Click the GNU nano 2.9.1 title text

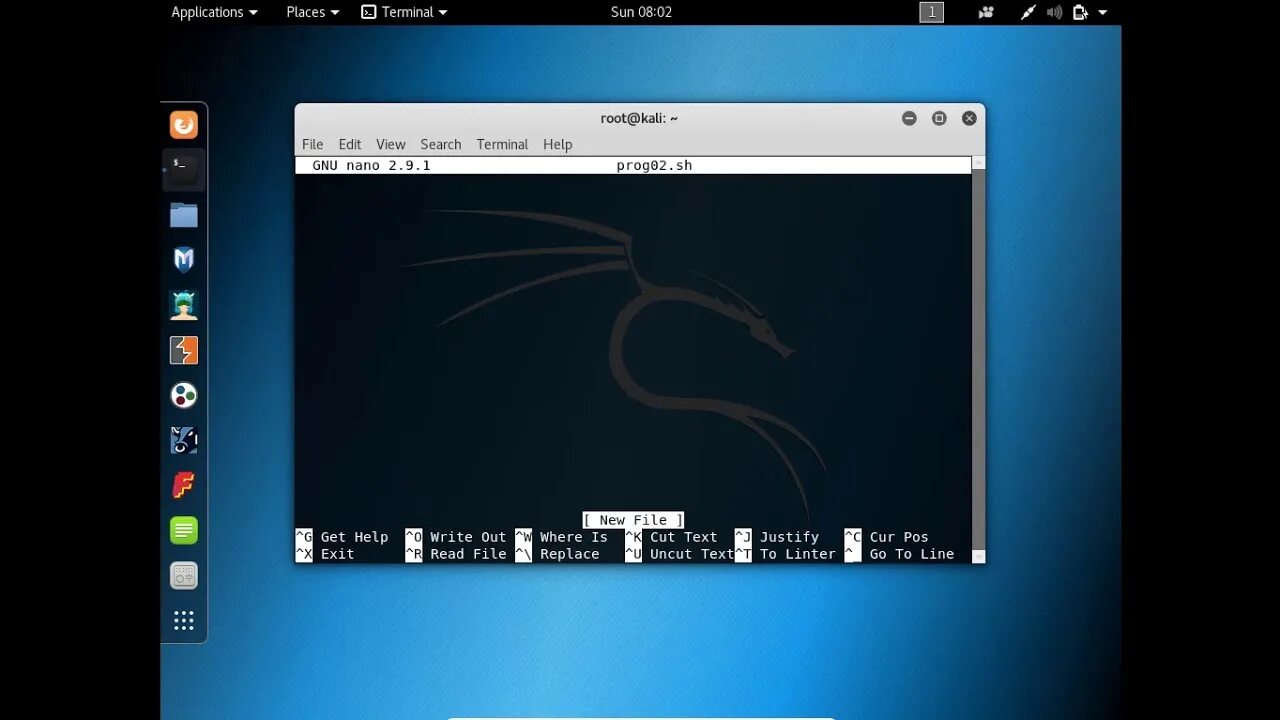[371, 165]
